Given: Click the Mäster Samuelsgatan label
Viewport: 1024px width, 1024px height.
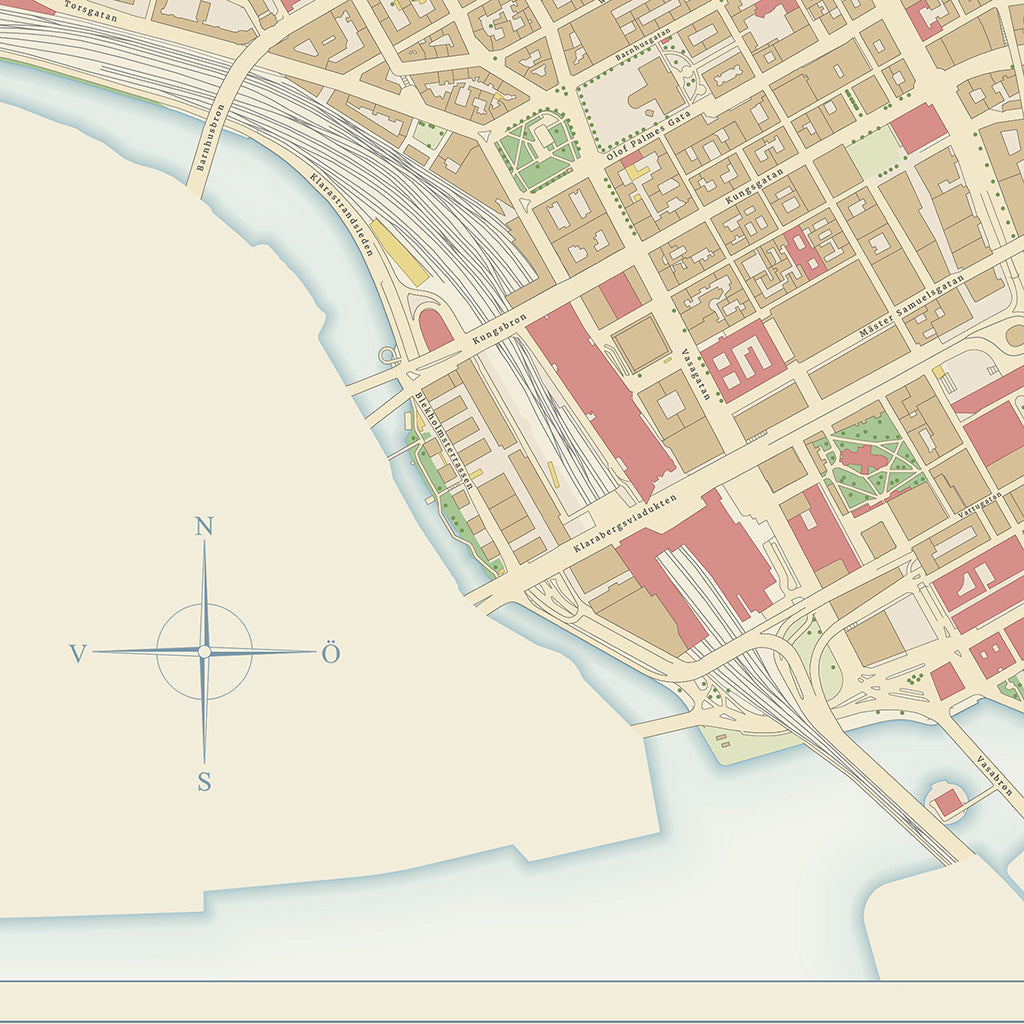Looking at the screenshot, I should (x=911, y=306).
